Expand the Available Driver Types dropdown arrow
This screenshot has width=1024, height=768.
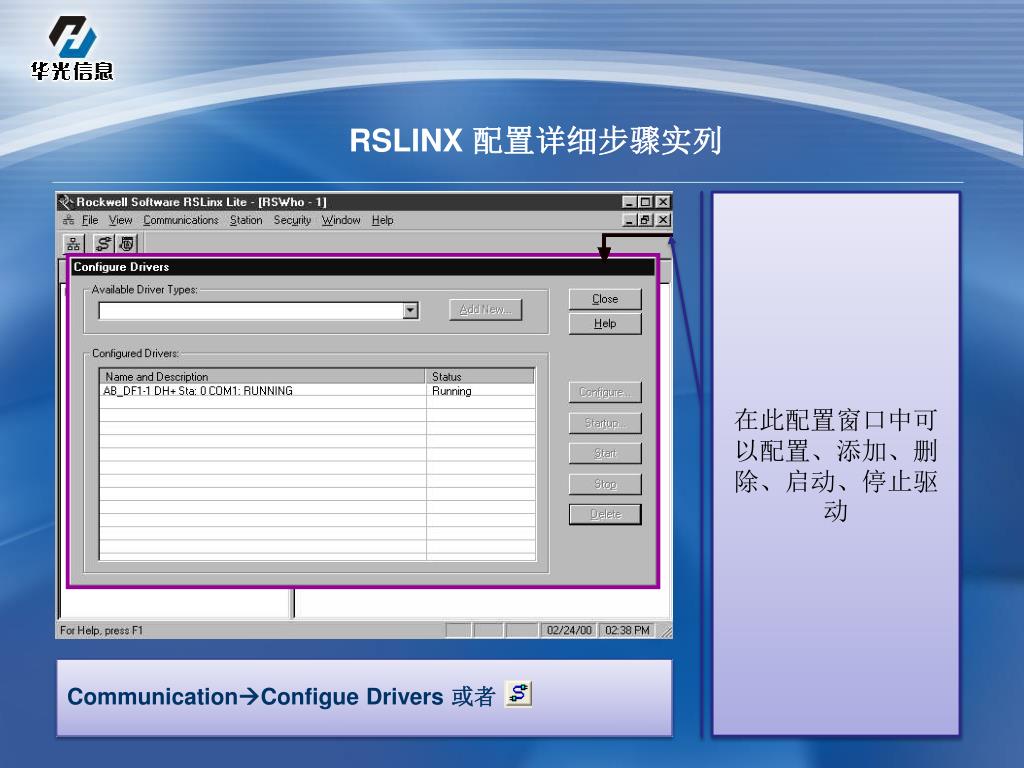click(x=410, y=310)
